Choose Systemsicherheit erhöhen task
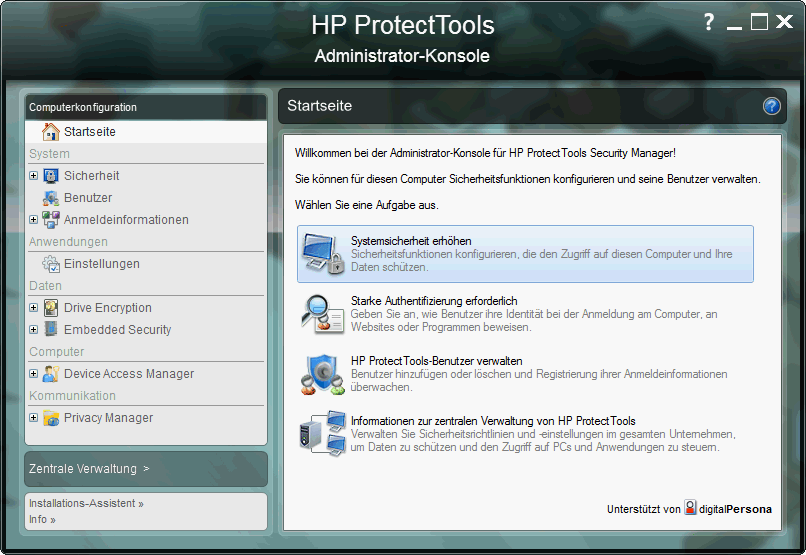The height and width of the screenshot is (555, 806). pos(525,254)
